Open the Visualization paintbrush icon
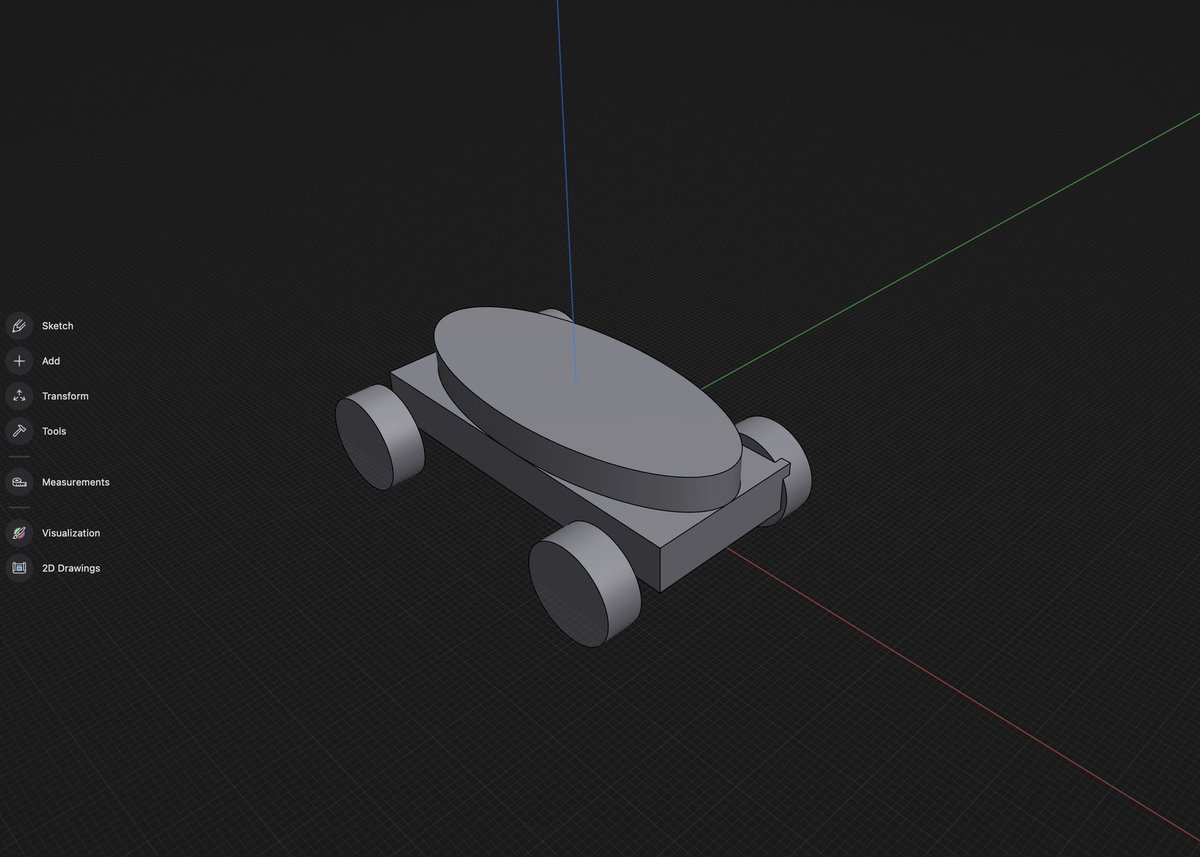 point(18,532)
